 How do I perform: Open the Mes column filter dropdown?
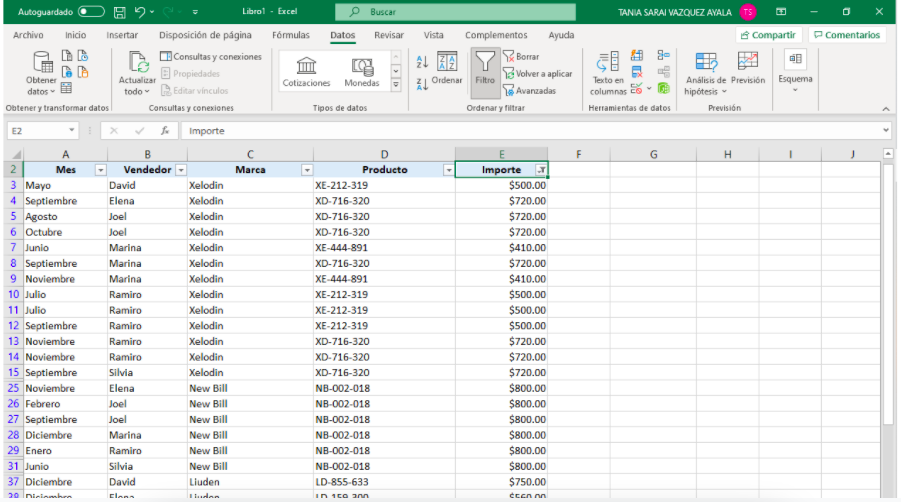point(101,170)
